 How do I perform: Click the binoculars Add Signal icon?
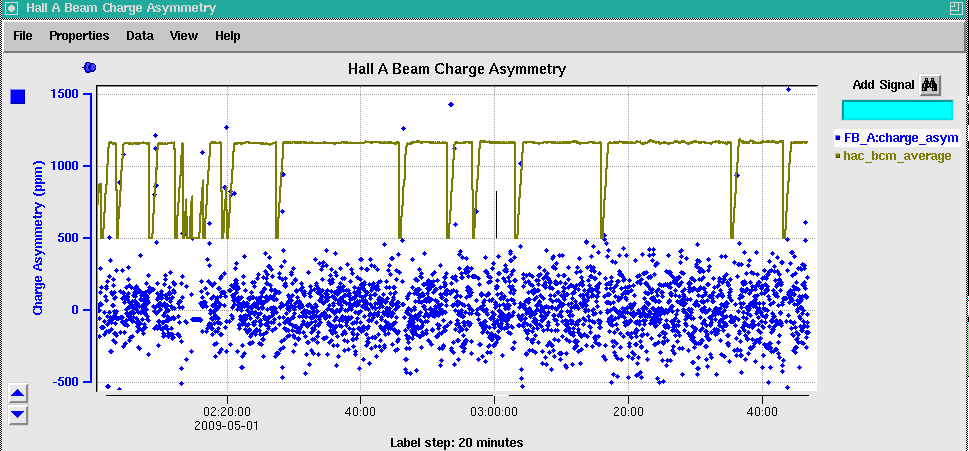(x=930, y=85)
